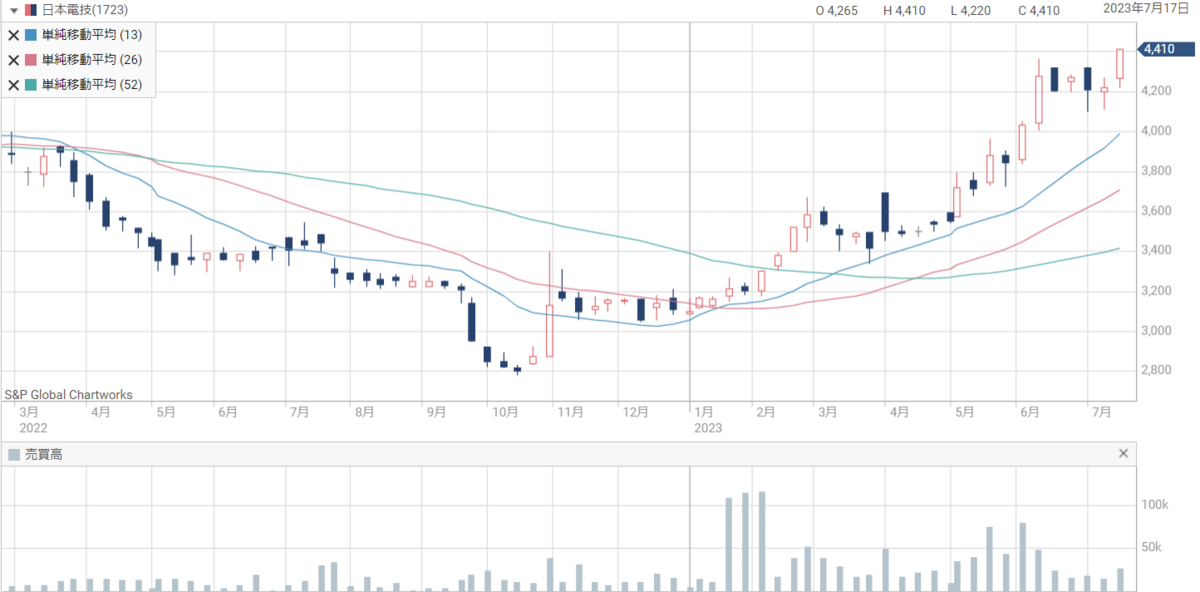Click the date 2023年7月17日

click(1148, 8)
